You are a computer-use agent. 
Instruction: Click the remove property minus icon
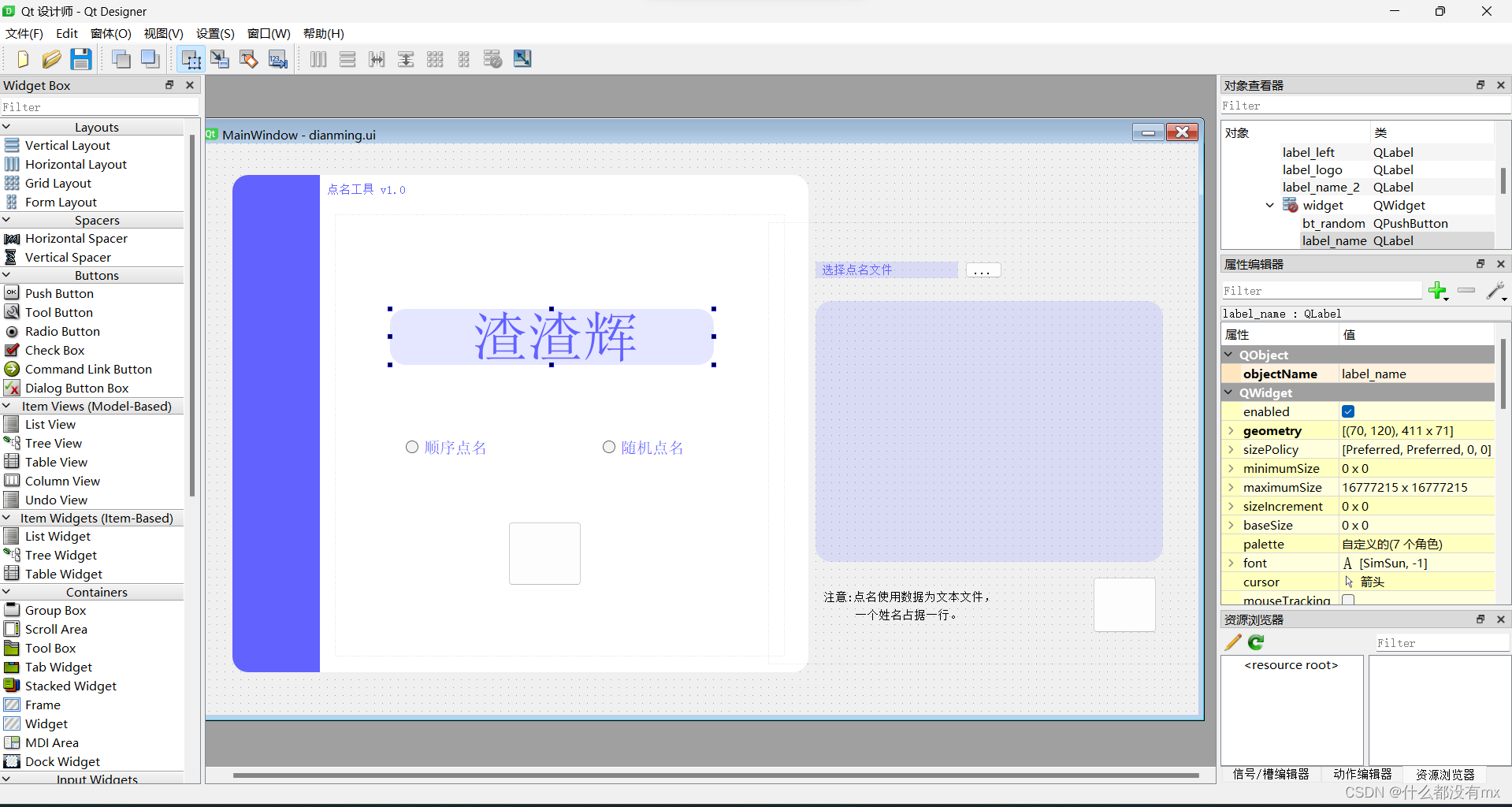pos(1466,291)
